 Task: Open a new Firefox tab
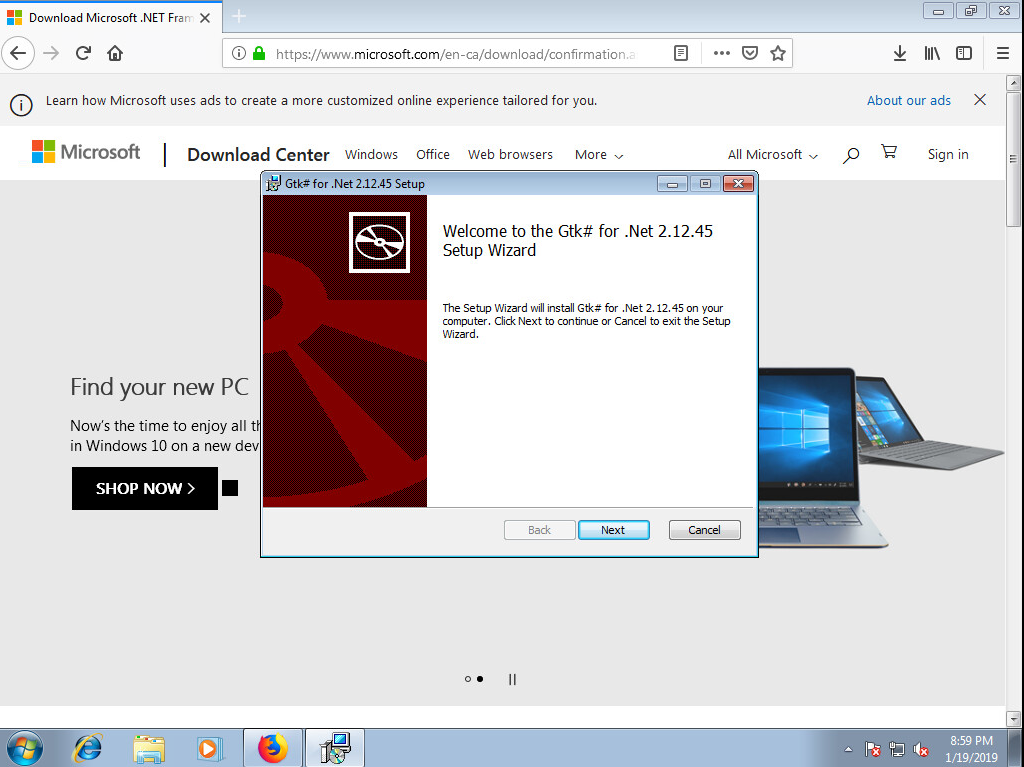click(239, 17)
